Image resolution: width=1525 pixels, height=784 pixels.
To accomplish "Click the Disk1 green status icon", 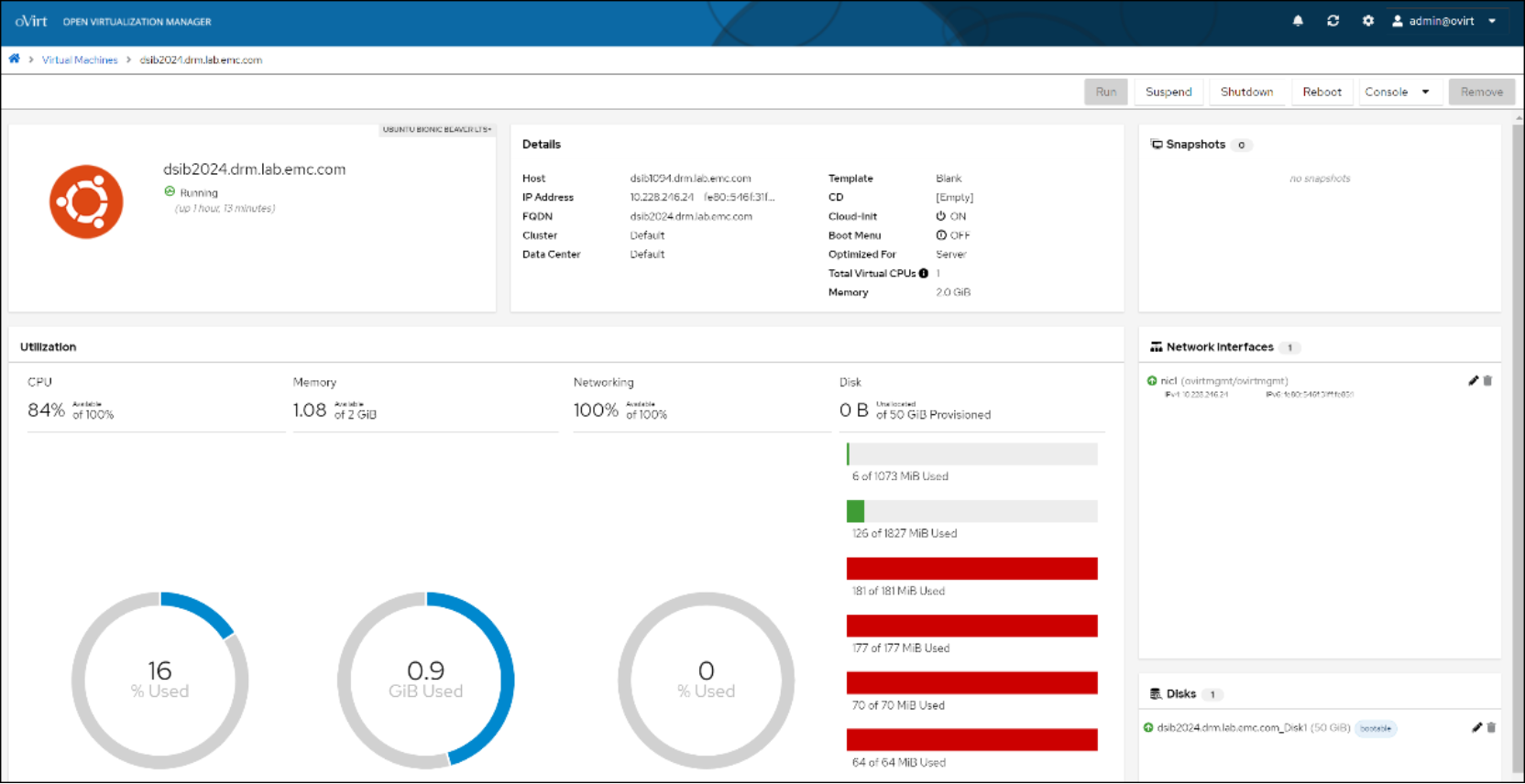I will click(x=1148, y=728).
